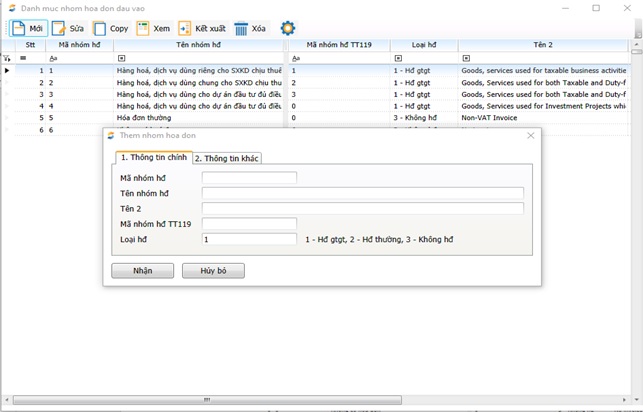Screen dimensions: 643x412
Task: Click the Sửa (Edit) toolbar icon
Action: (x=59, y=28)
